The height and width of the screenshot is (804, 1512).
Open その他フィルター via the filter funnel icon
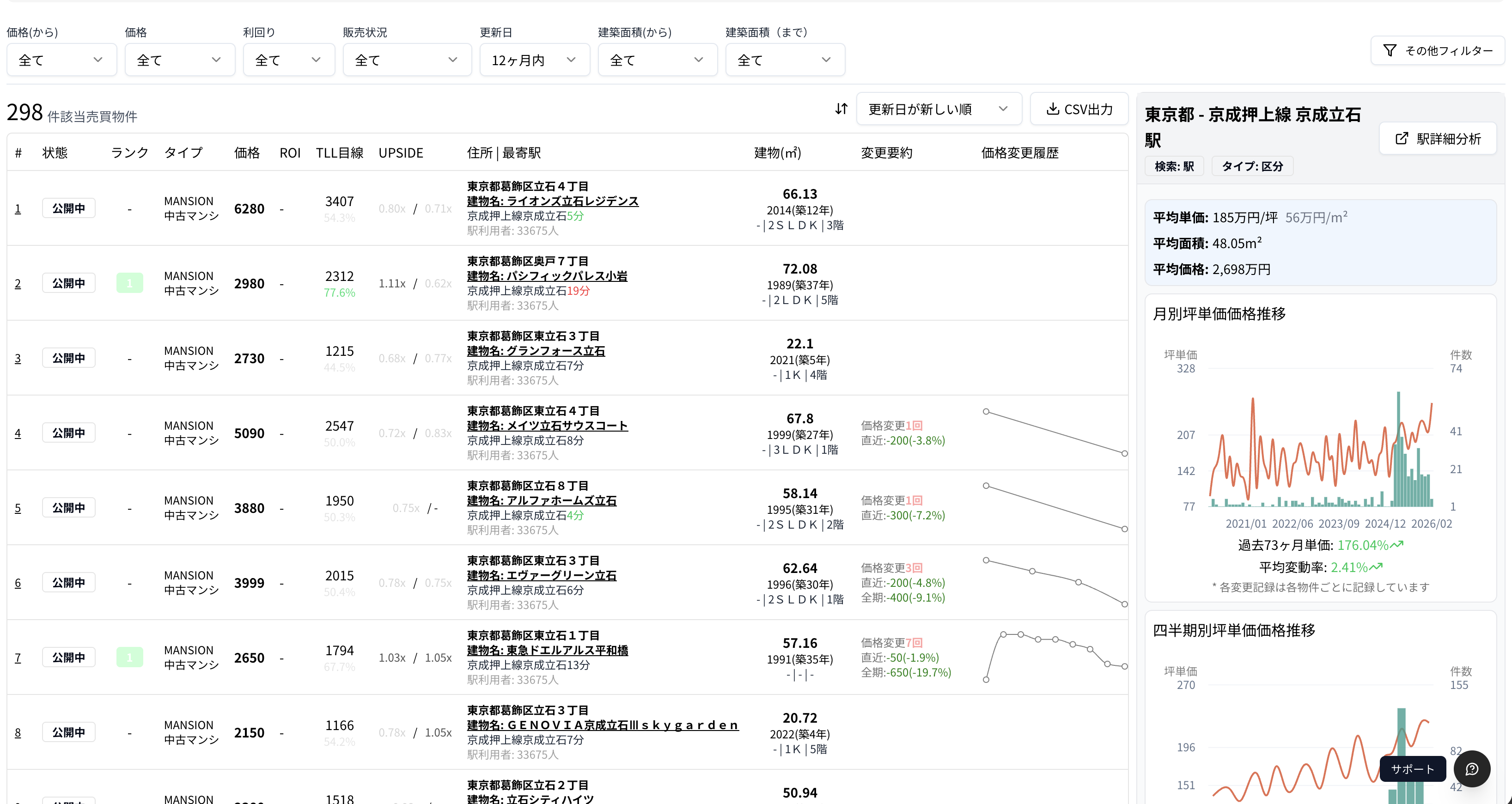tap(1390, 50)
